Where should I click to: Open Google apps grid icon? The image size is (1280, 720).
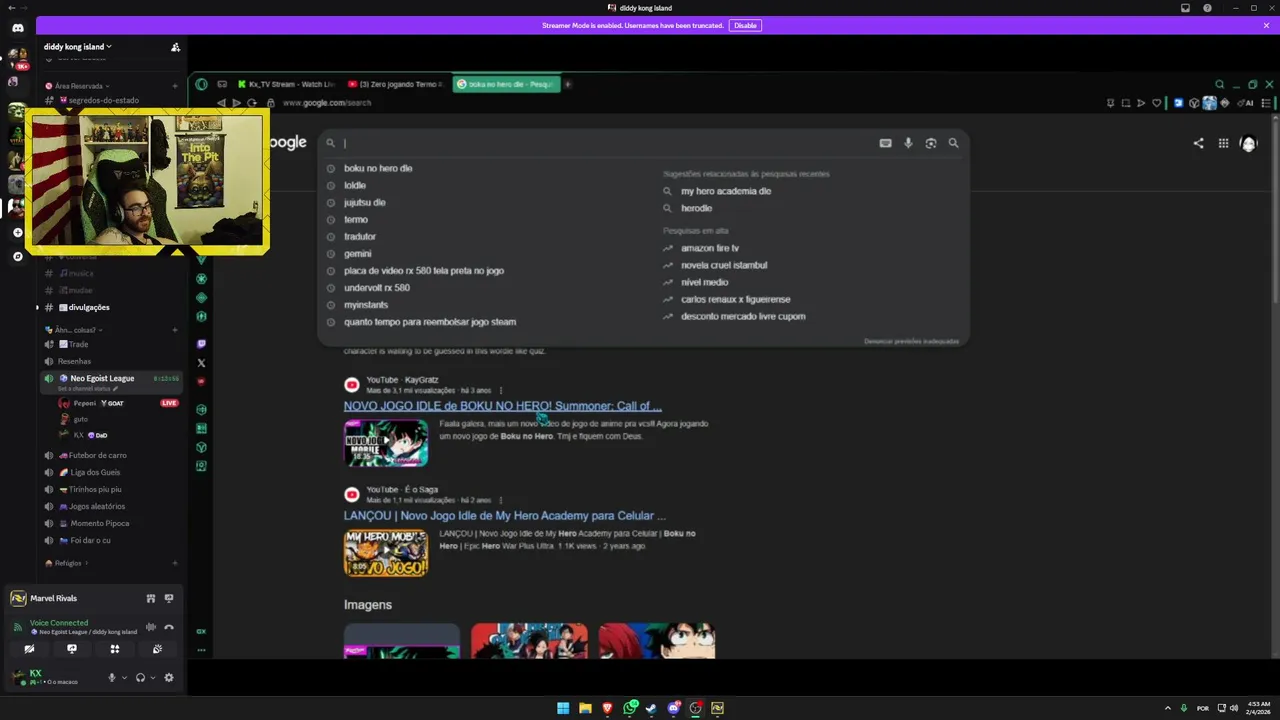point(1223,143)
